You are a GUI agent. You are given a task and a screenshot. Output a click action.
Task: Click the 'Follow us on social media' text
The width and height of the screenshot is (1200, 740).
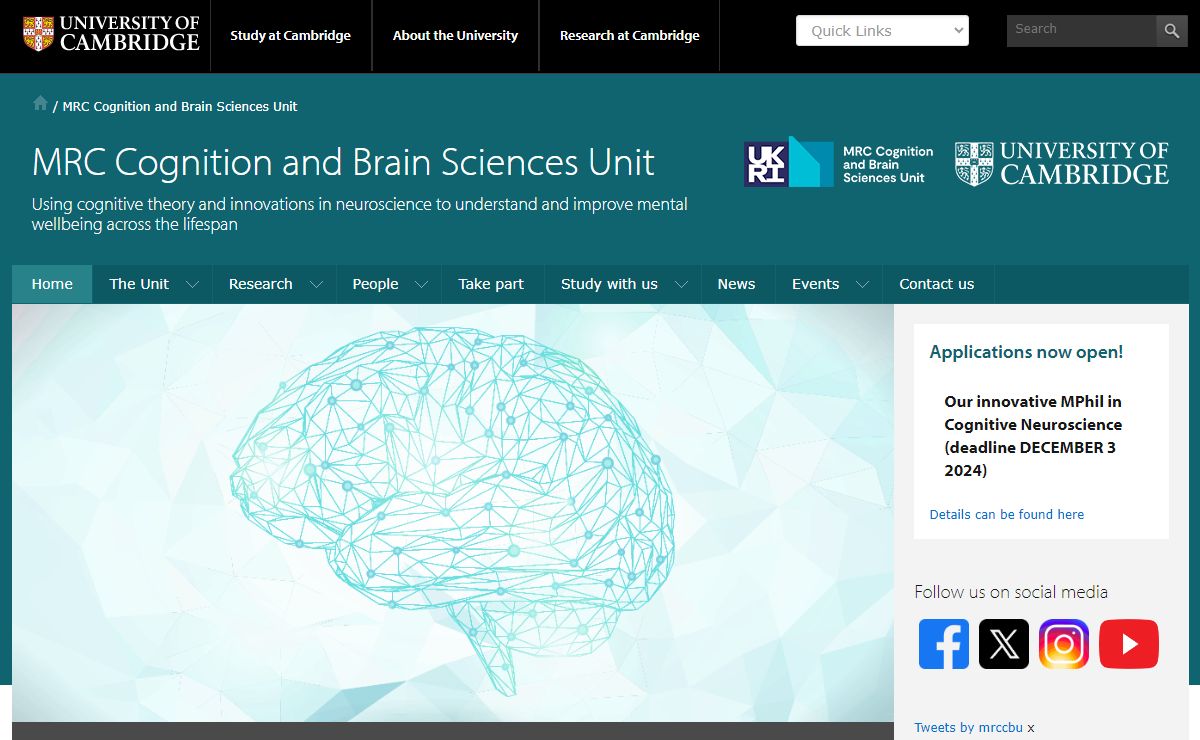(x=1011, y=592)
